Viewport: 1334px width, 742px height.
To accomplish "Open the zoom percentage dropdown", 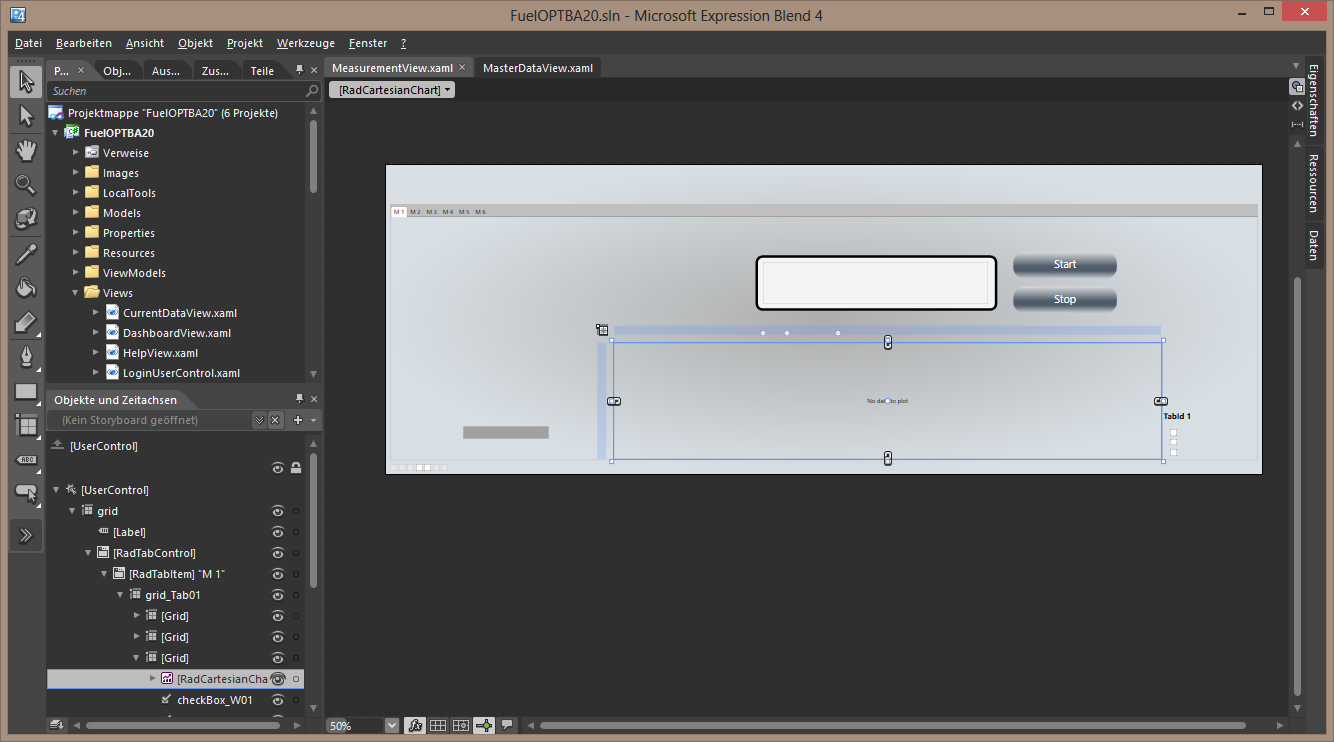I will (391, 725).
